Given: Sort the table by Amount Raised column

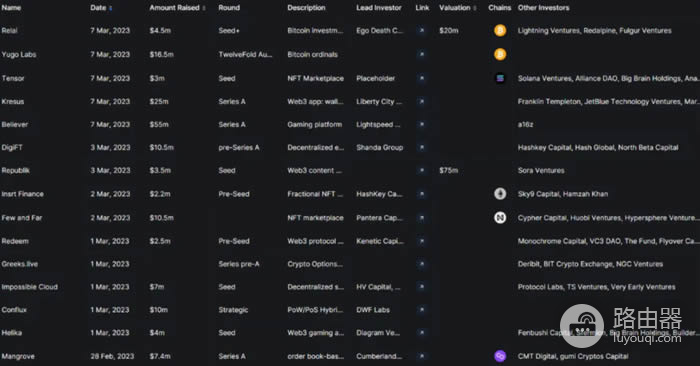Looking at the screenshot, I should [177, 8].
